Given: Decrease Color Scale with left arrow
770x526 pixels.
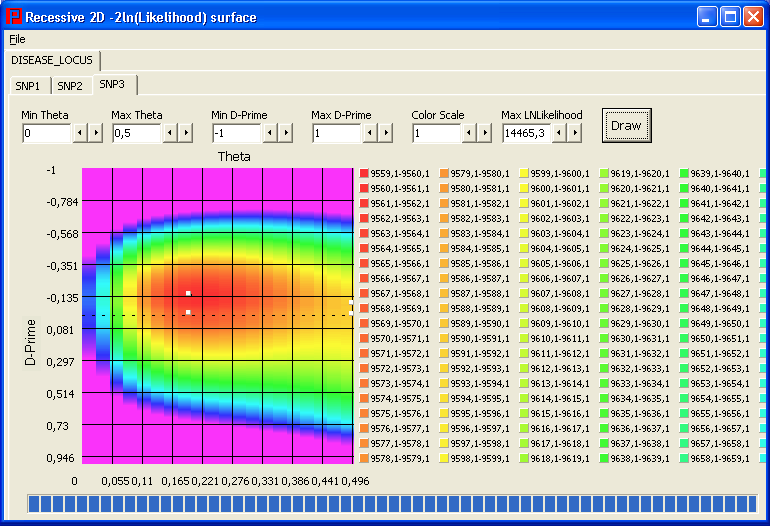Looking at the screenshot, I should pyautogui.click(x=469, y=133).
